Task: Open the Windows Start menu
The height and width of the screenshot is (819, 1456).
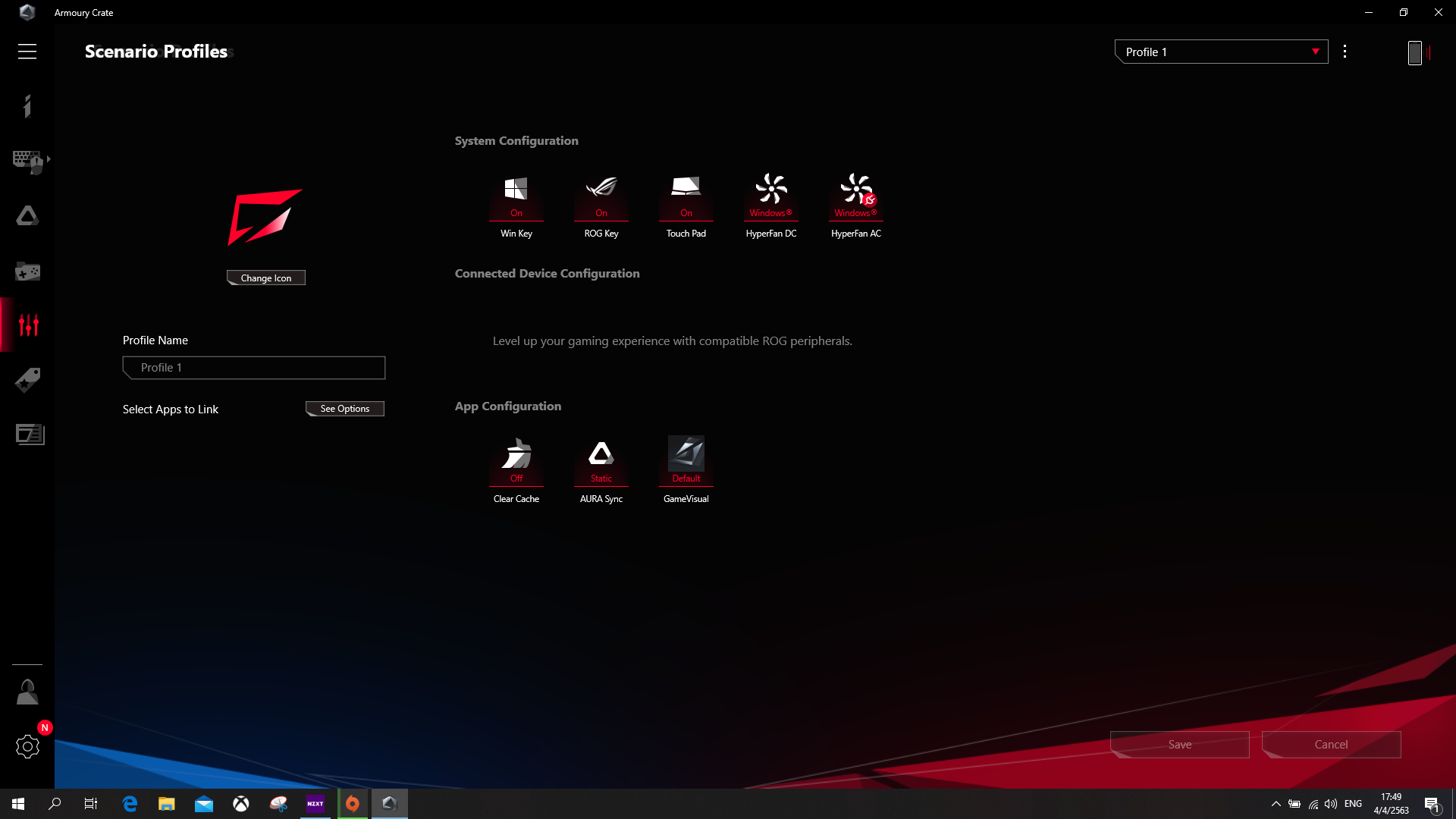Action: tap(18, 804)
